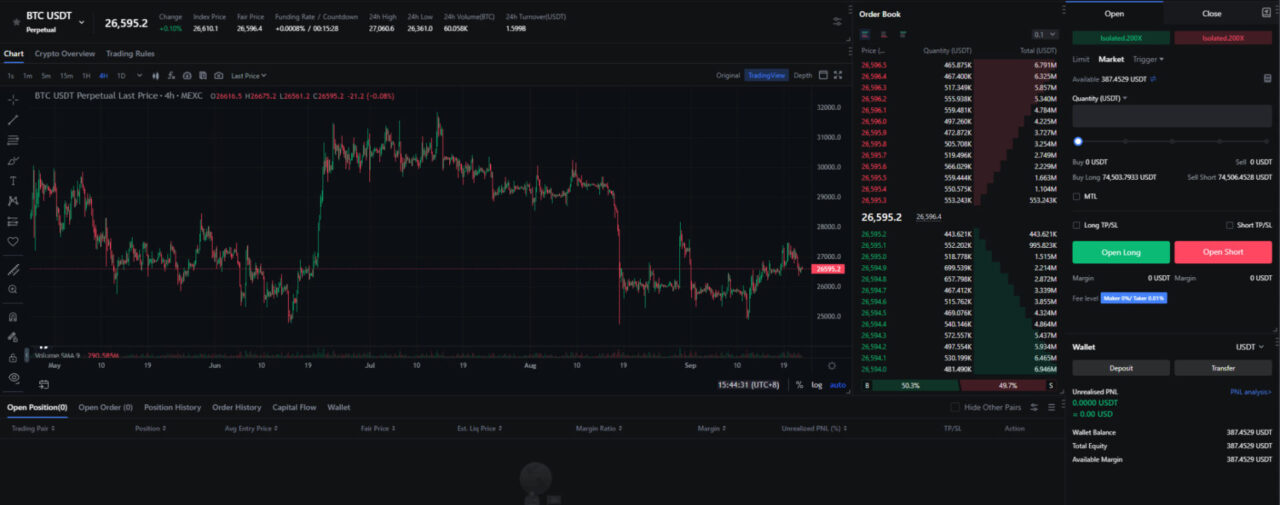Switch to the Crypto Overview tab
Screen dimensions: 1280x505
point(65,53)
